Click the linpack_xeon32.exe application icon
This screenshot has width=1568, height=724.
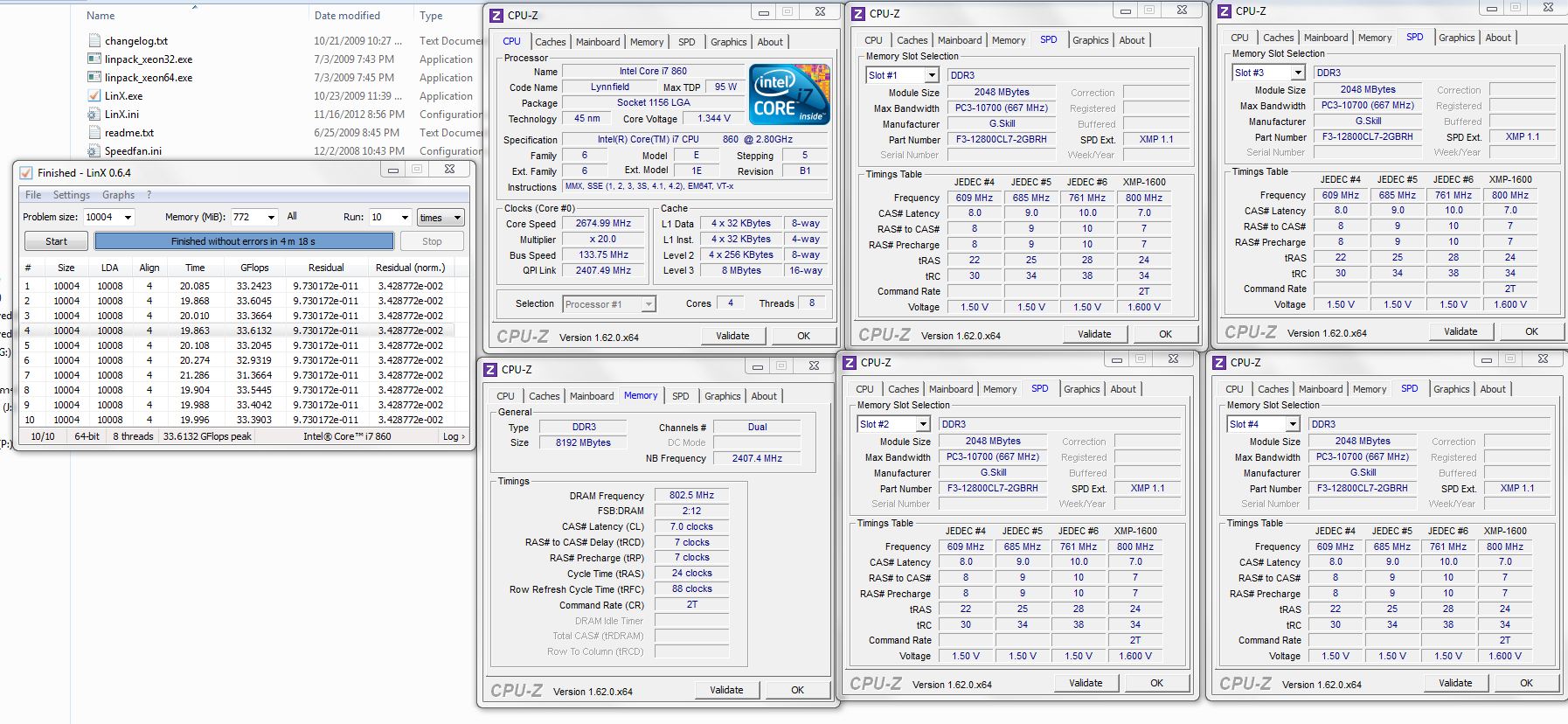click(94, 59)
